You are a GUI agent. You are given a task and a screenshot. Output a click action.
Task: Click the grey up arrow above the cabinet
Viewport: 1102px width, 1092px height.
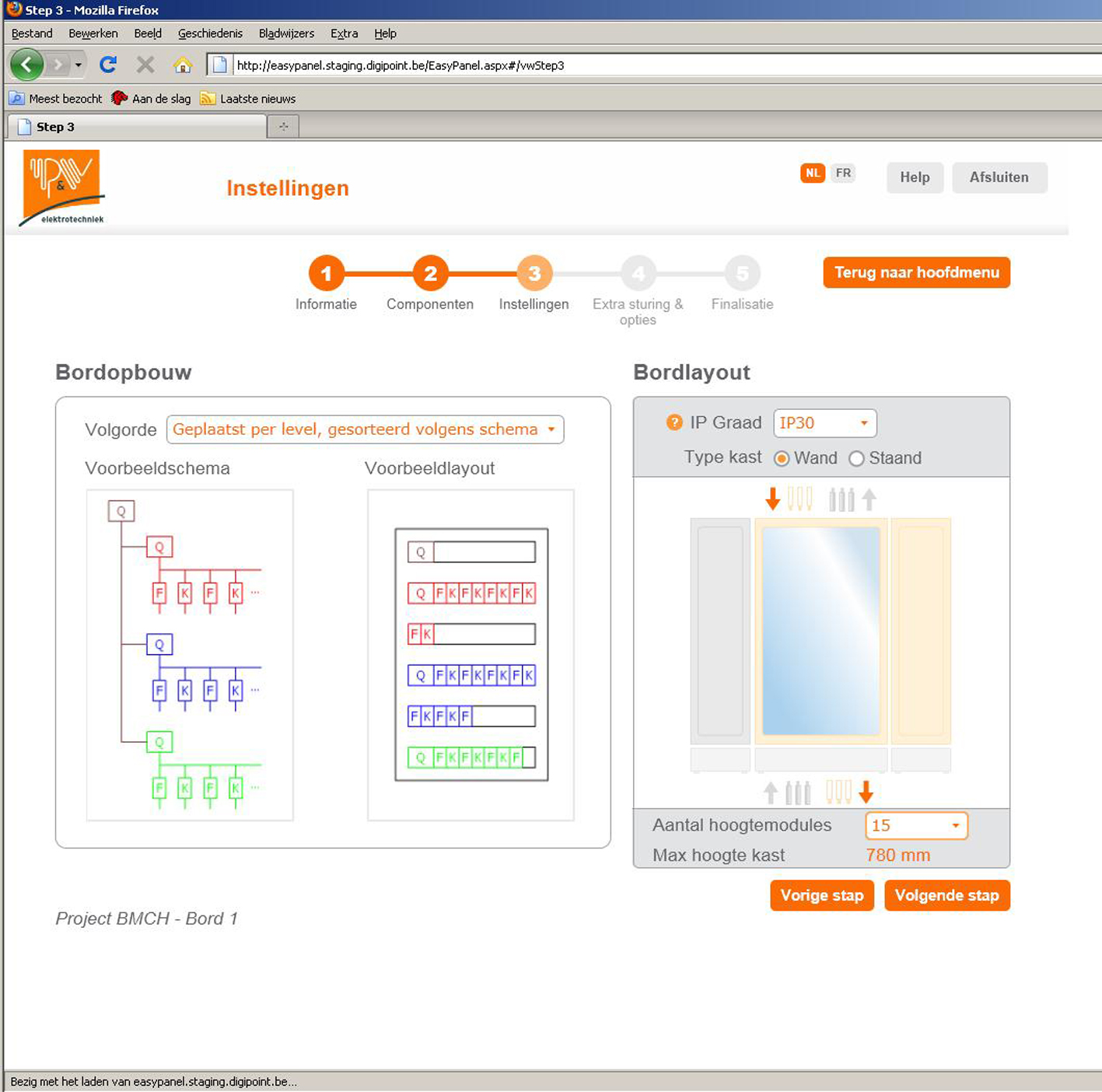869,498
